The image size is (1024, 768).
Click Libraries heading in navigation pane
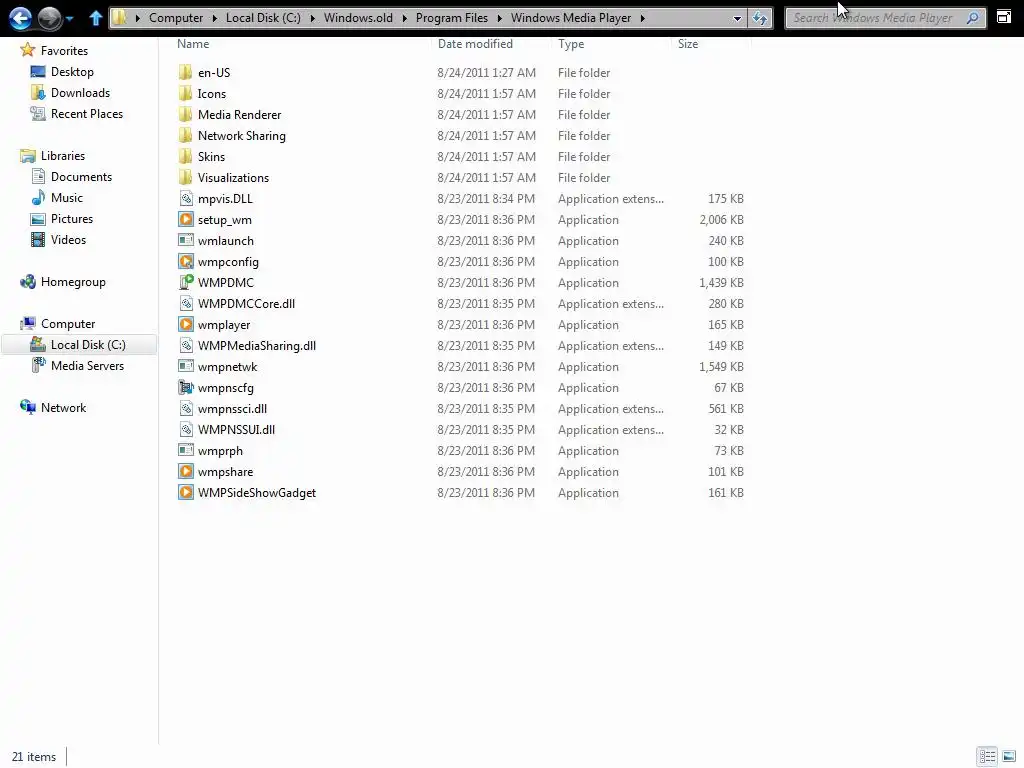click(63, 155)
